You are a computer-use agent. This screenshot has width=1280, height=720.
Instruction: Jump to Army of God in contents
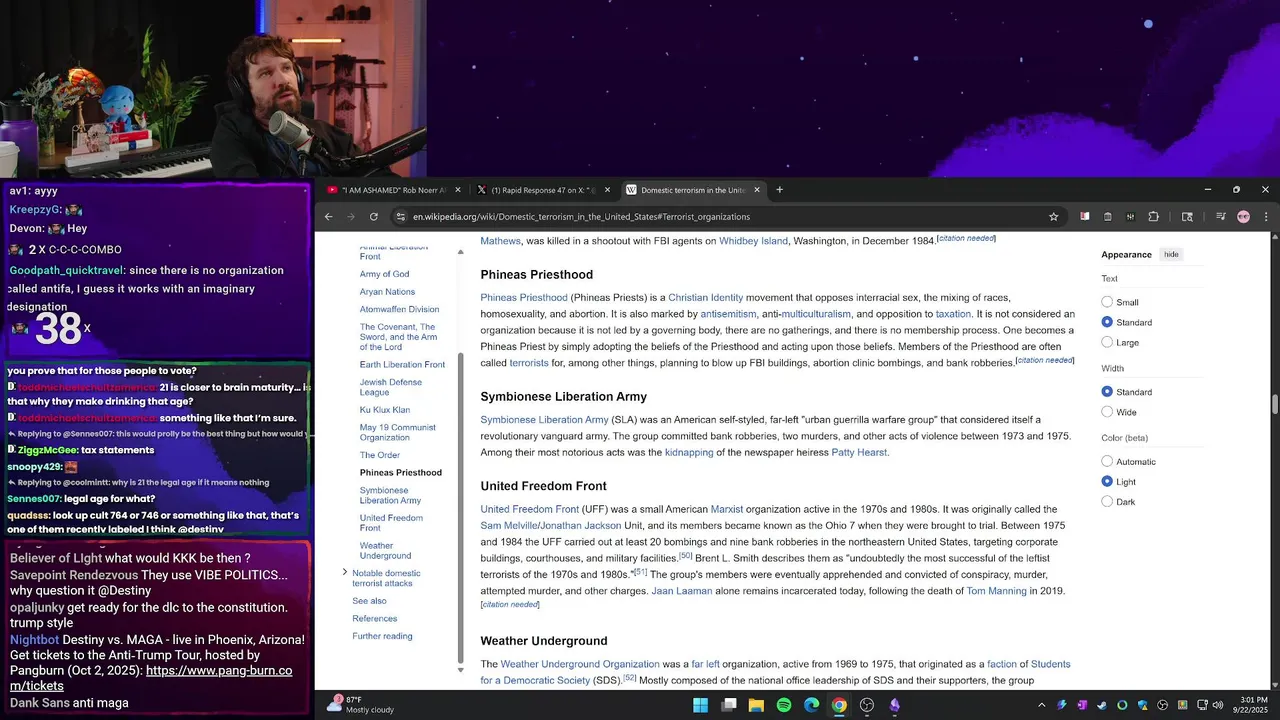pyautogui.click(x=384, y=274)
